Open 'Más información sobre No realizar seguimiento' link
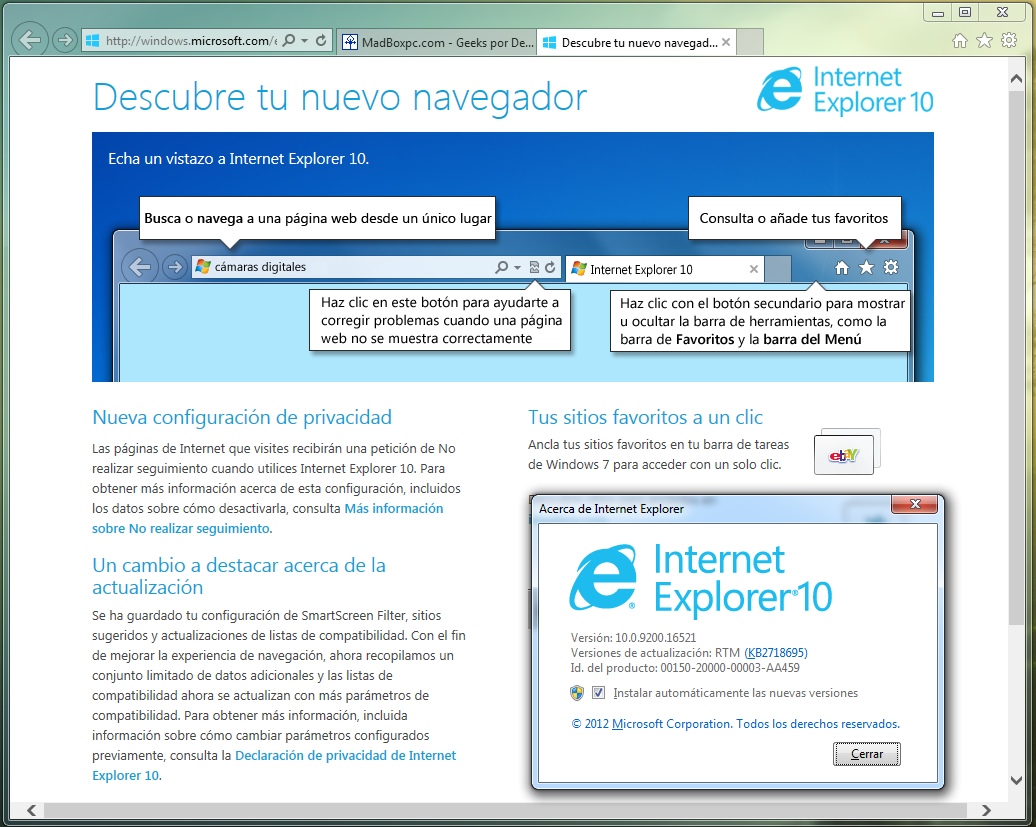The height and width of the screenshot is (827, 1036). [x=268, y=519]
